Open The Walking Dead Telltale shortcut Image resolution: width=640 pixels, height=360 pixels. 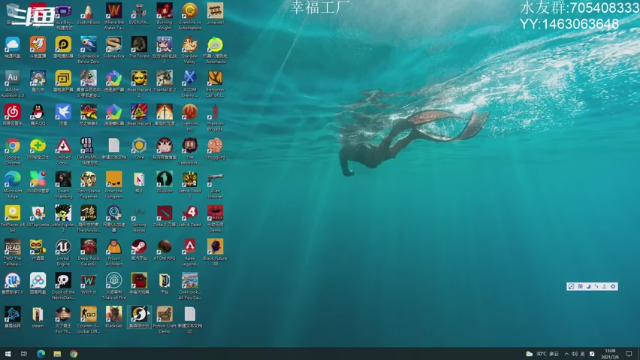[x=12, y=253]
